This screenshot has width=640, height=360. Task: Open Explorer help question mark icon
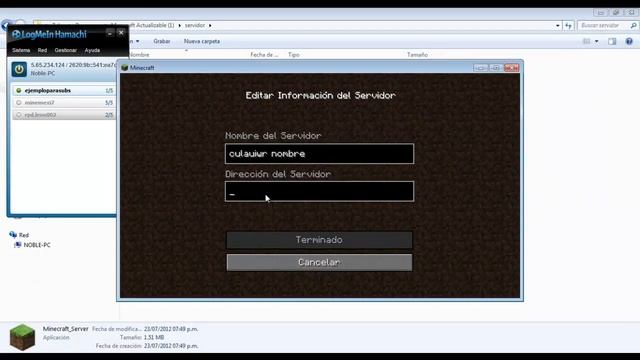pyautogui.click(x=629, y=41)
